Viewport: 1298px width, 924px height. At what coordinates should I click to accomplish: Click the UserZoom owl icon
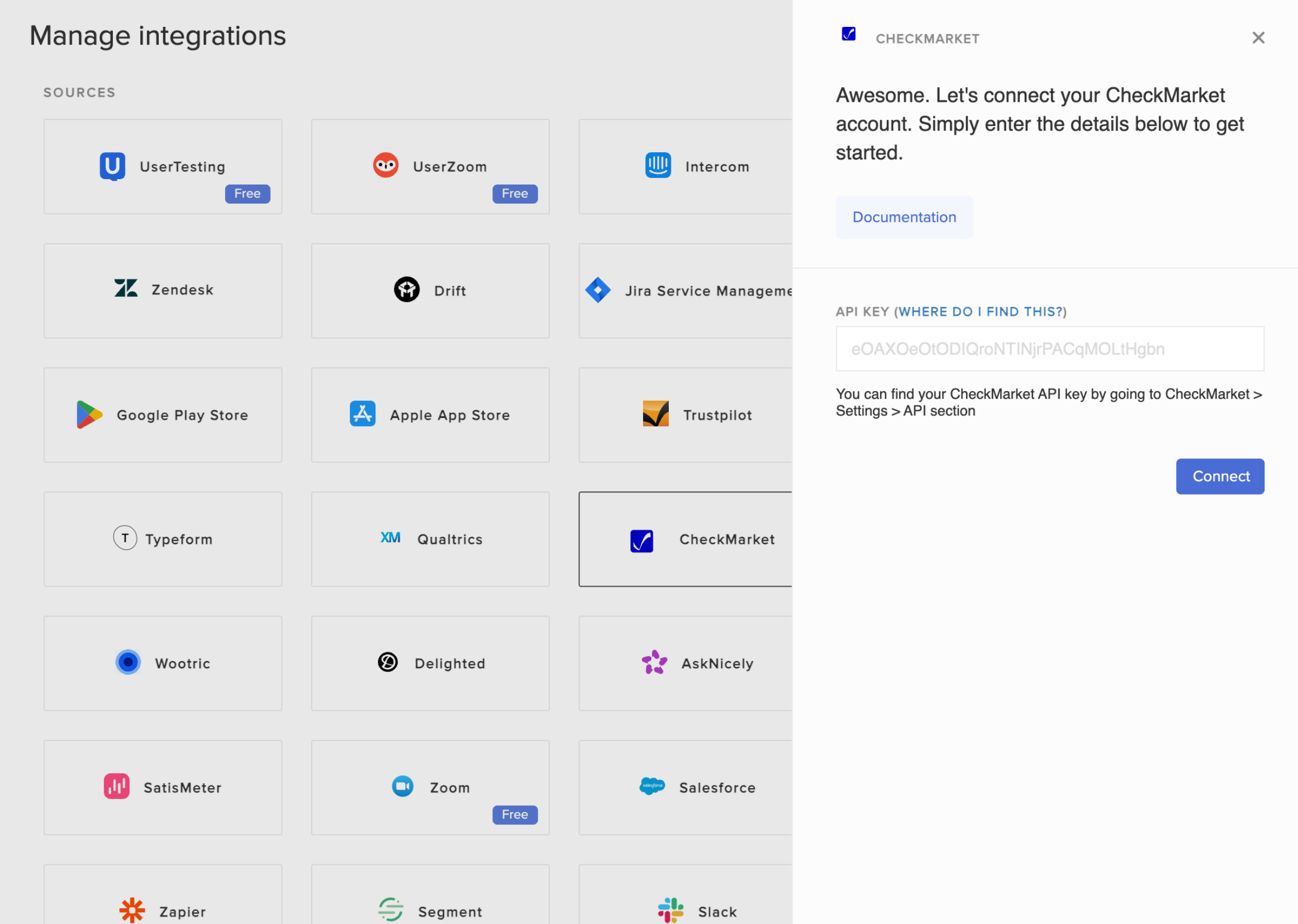pyautogui.click(x=386, y=165)
